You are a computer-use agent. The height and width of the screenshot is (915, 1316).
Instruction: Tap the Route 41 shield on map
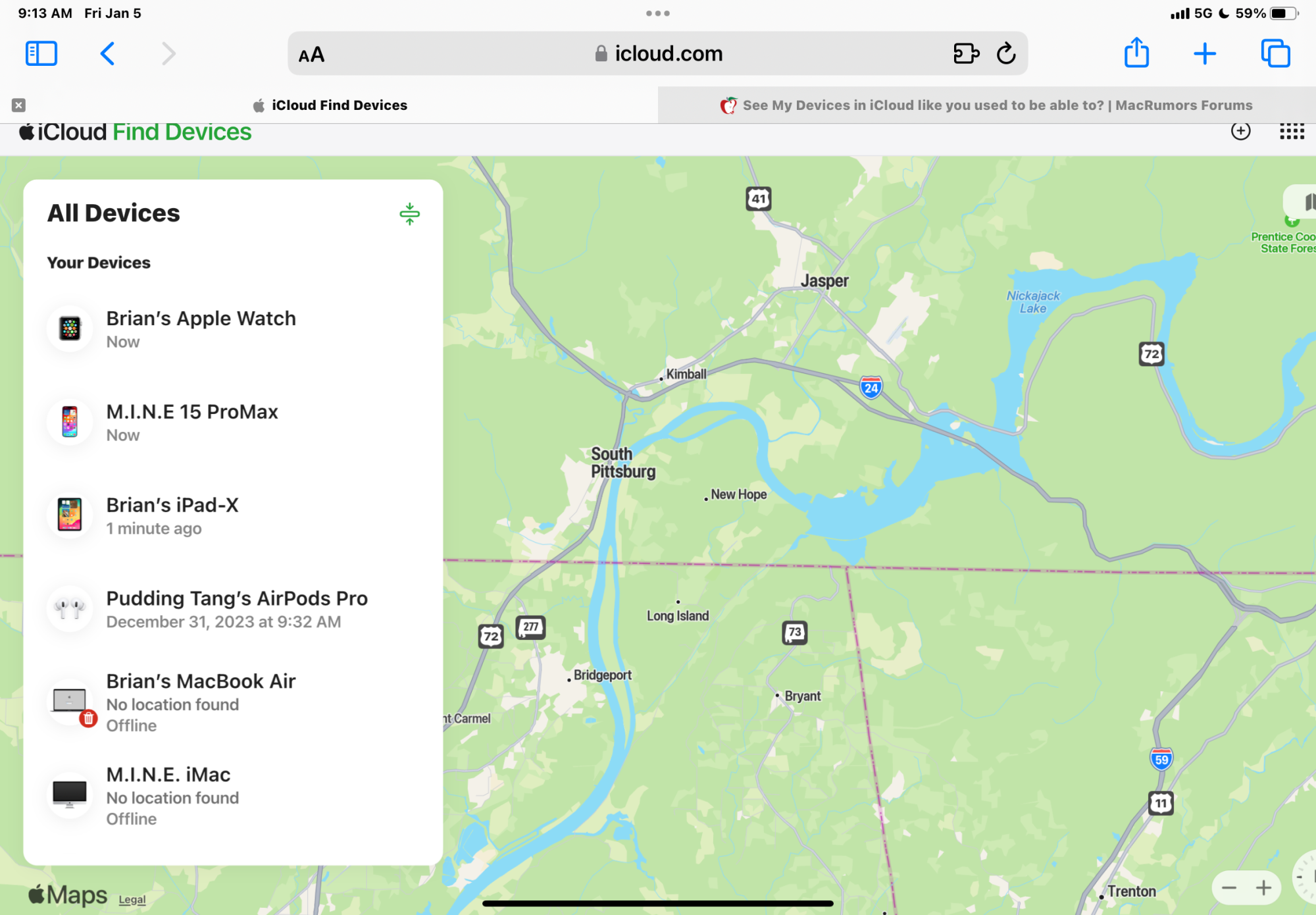click(x=759, y=199)
